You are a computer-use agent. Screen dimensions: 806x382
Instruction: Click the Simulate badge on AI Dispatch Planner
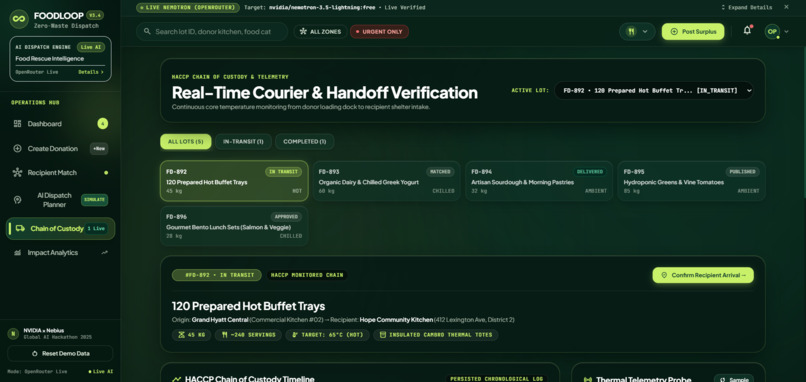[95, 200]
